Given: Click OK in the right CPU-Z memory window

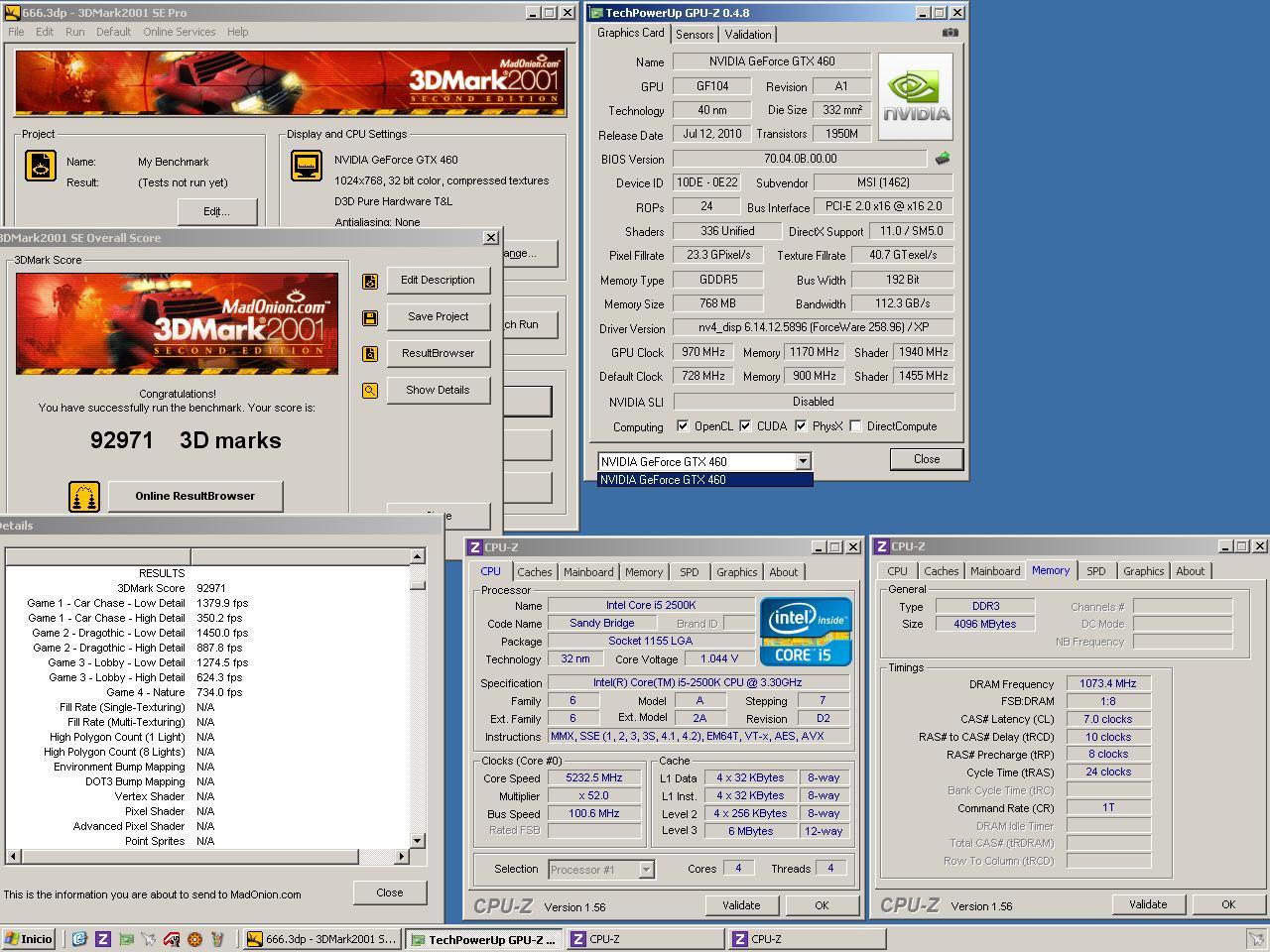Looking at the screenshot, I should (x=1228, y=904).
